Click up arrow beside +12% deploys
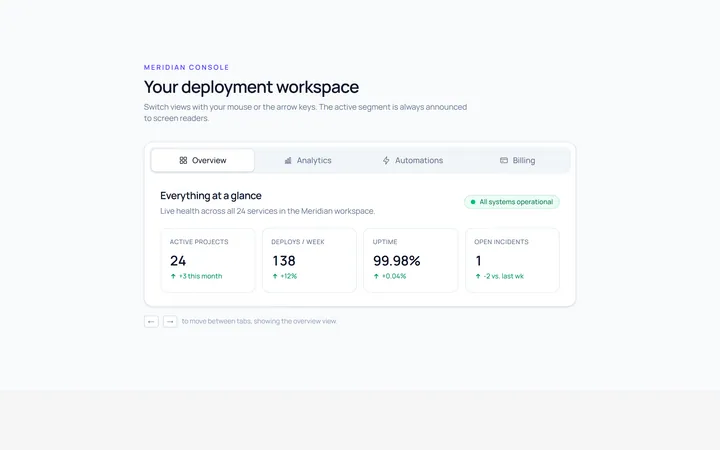Viewport: 720px width, 450px height. coord(275,276)
